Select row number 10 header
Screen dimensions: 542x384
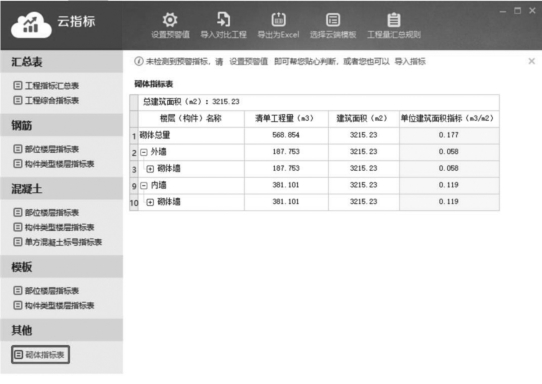click(x=134, y=203)
